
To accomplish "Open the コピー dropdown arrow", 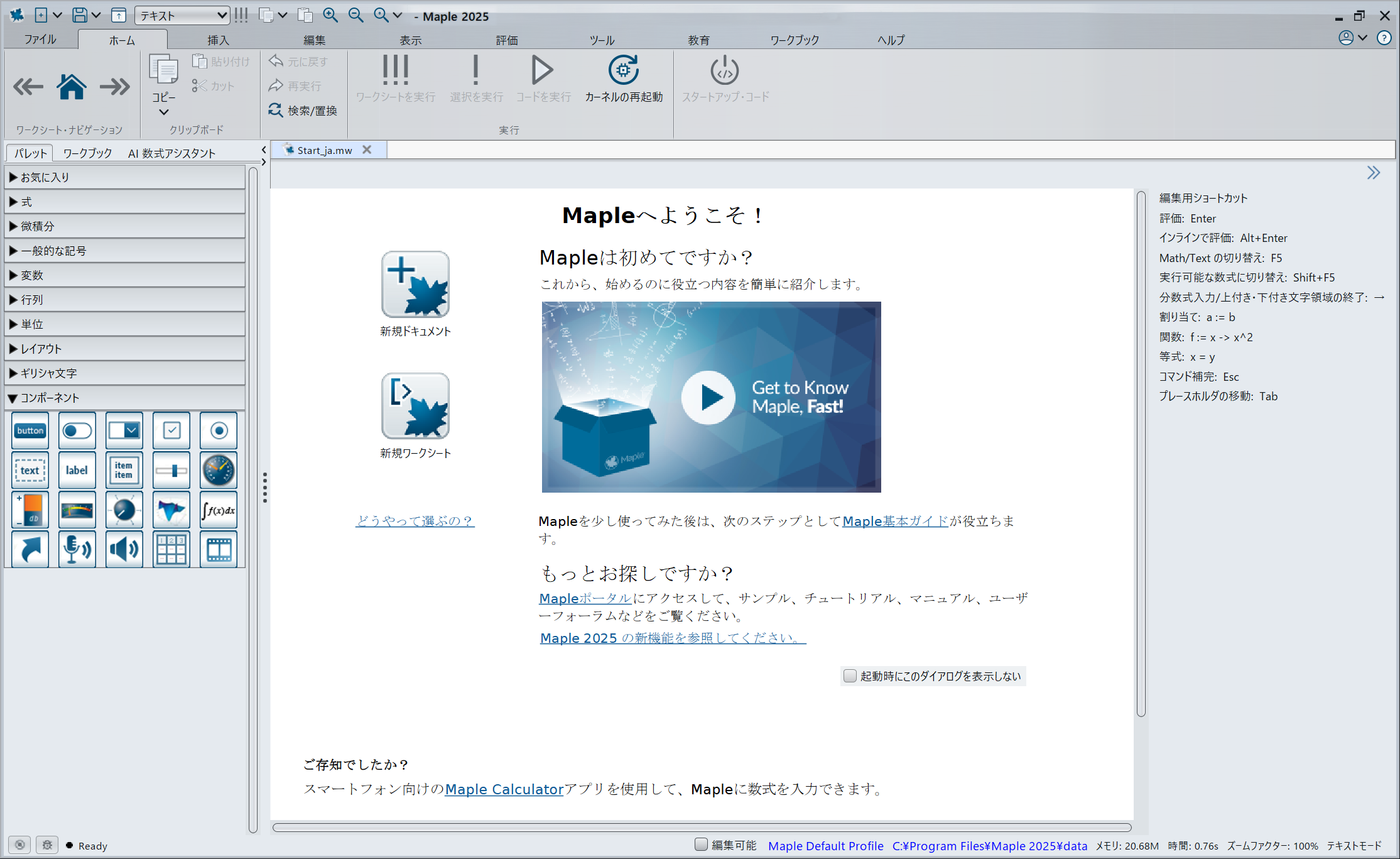I will [164, 112].
